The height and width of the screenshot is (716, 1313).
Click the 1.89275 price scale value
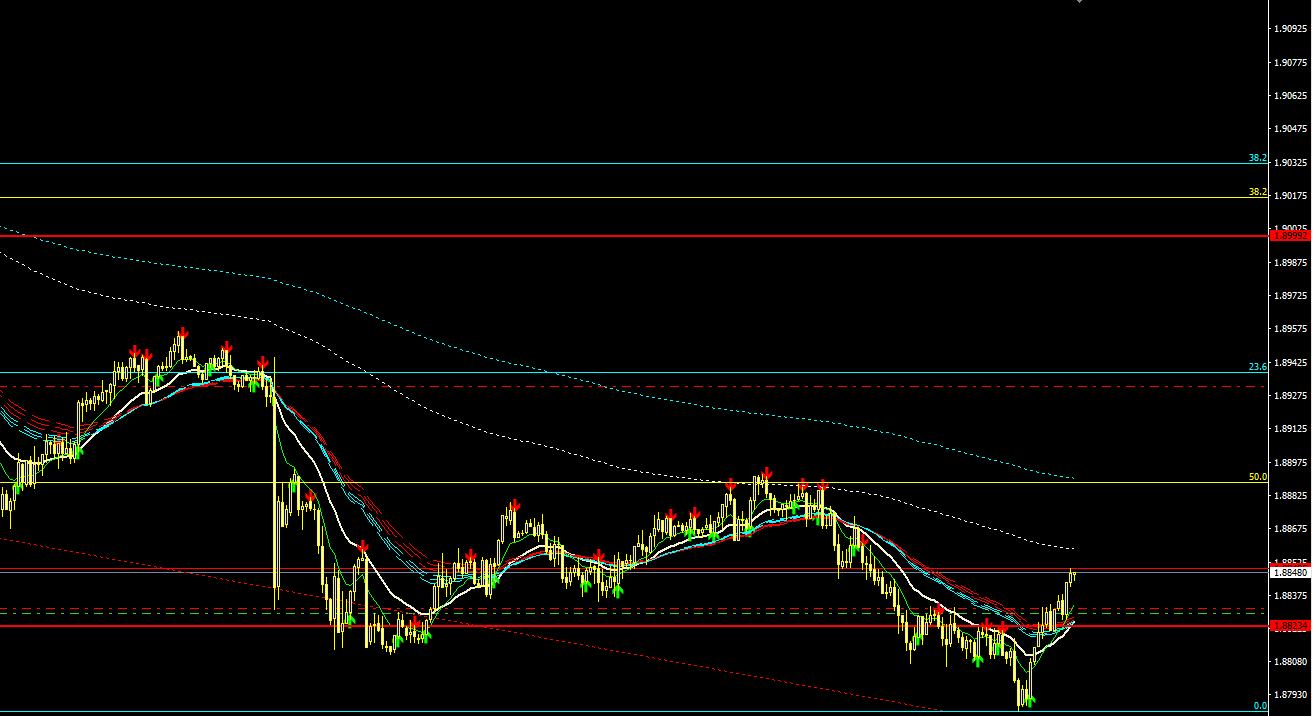[x=1291, y=396]
